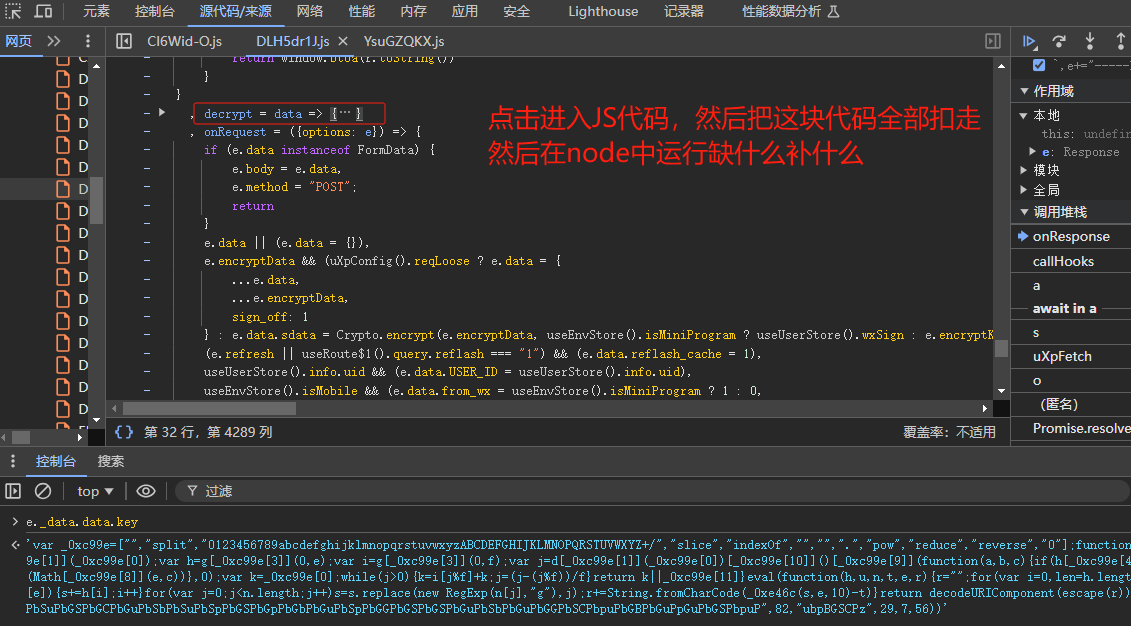Viewport: 1131px width, 626px height.
Task: Select the (匿名) call stack frame
Action: [1071, 405]
